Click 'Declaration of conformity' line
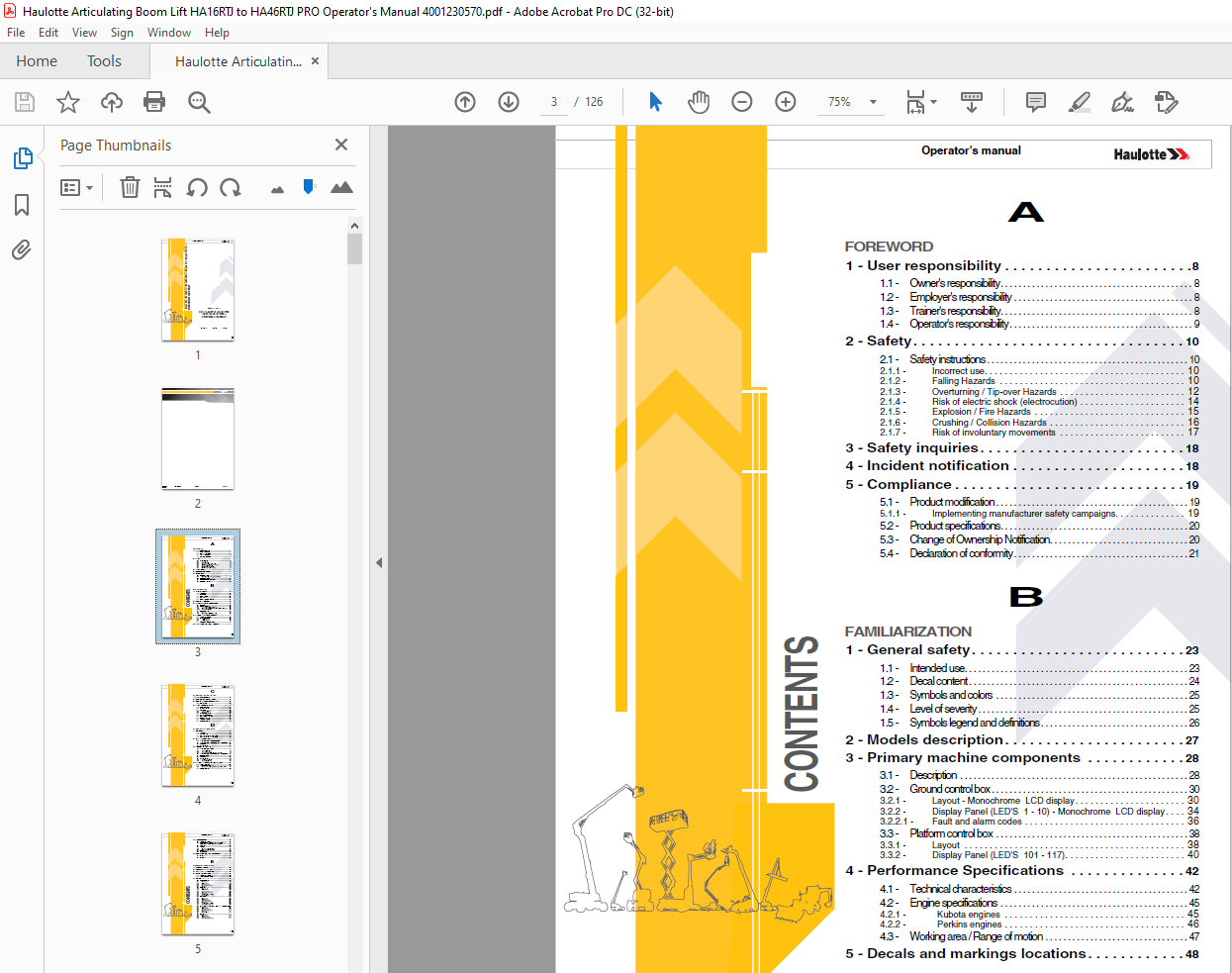The width and height of the screenshot is (1232, 973). [1039, 553]
